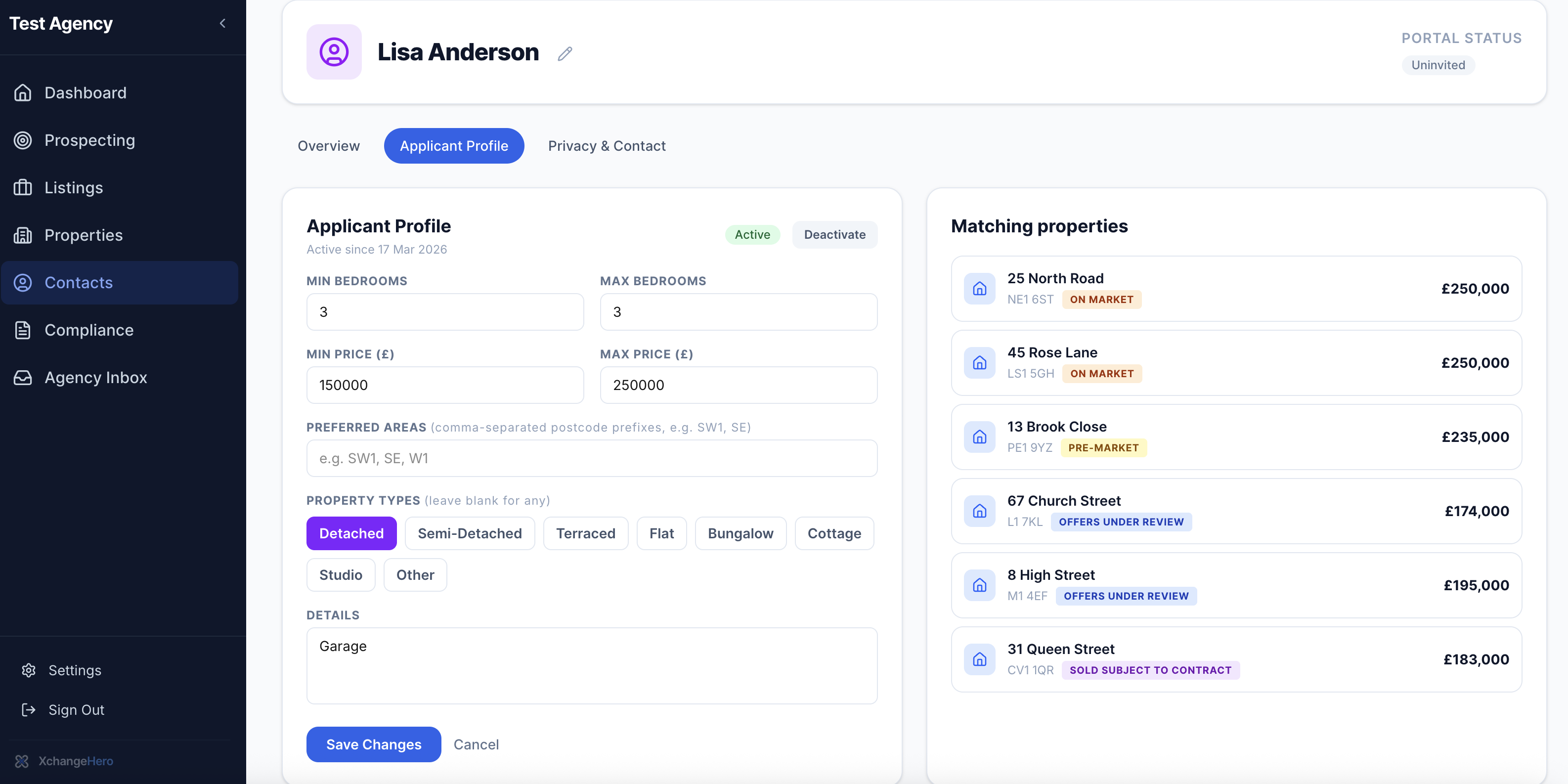Click Deactivate on the applicant profile
Viewport: 1568px width, 784px height.
pyautogui.click(x=834, y=234)
